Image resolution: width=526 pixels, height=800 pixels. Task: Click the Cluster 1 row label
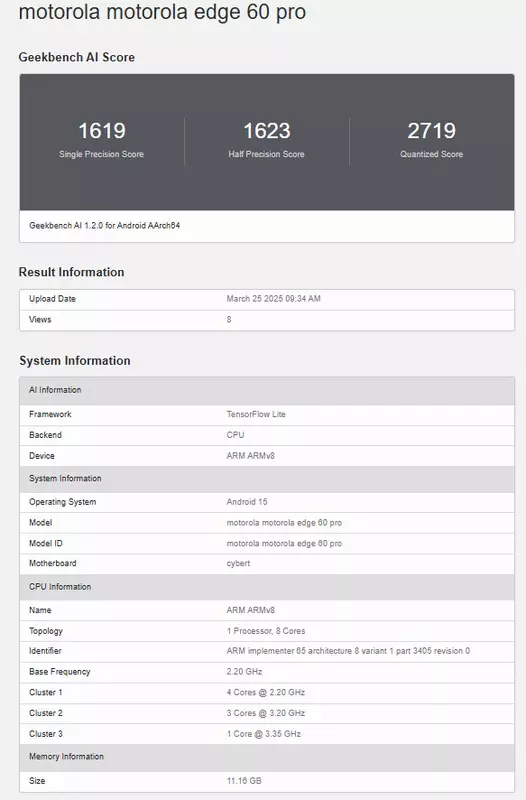pos(46,693)
